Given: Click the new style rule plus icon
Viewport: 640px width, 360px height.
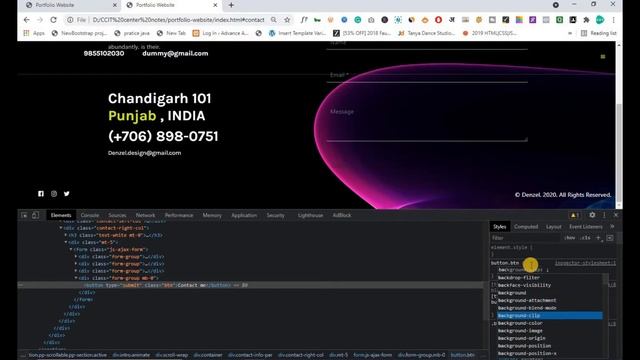Looking at the screenshot, I should pos(598,238).
